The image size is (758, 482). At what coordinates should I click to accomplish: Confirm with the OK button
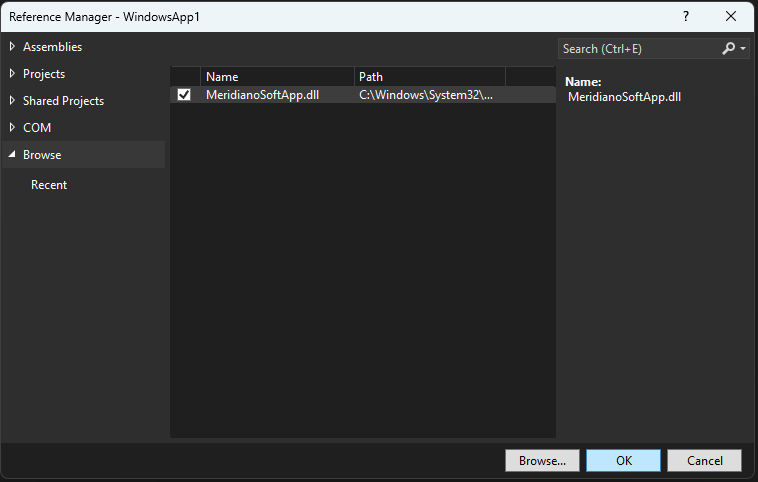pos(624,461)
